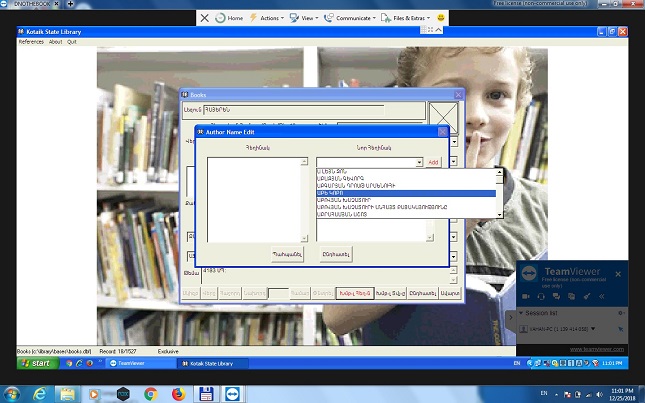Expand the Files & Extras menu

(x=410, y=18)
